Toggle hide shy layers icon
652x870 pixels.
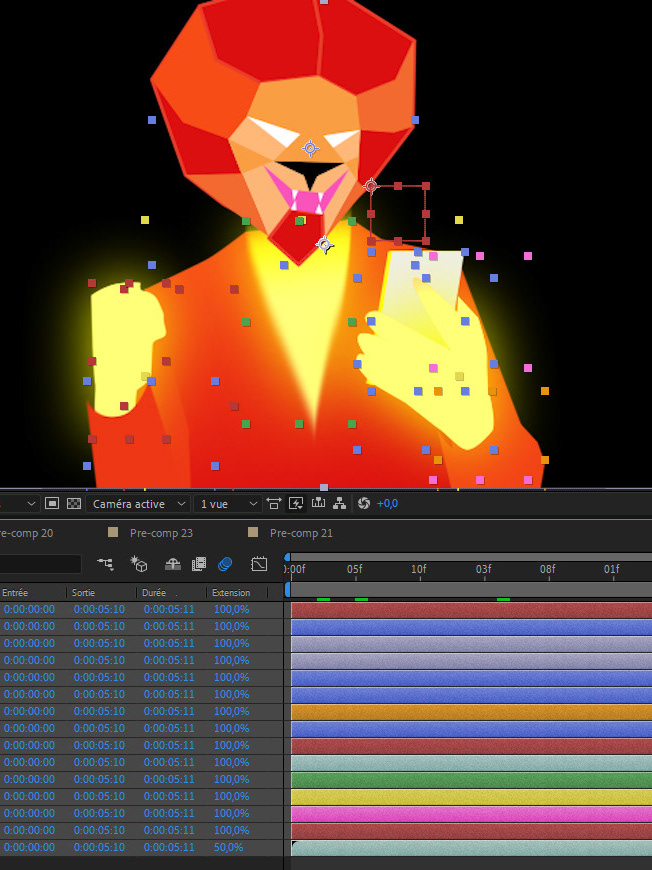point(173,564)
